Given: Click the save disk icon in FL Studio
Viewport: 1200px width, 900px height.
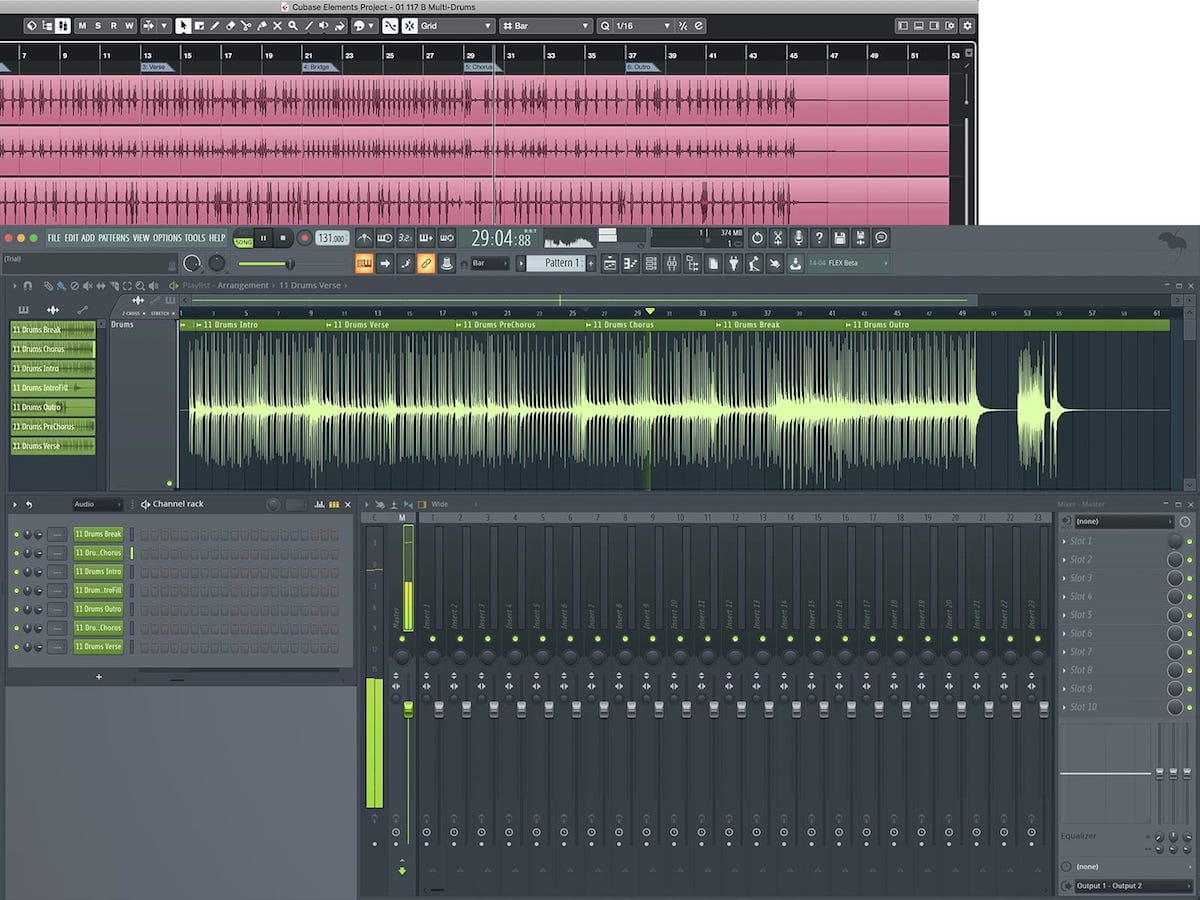Looking at the screenshot, I should point(840,238).
